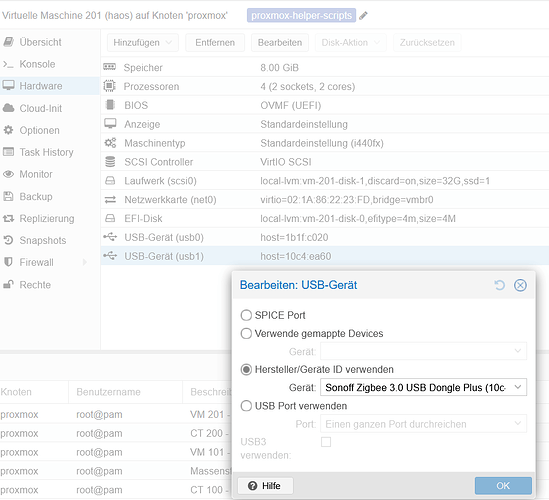Click the Übersicht book icon

[8, 42]
